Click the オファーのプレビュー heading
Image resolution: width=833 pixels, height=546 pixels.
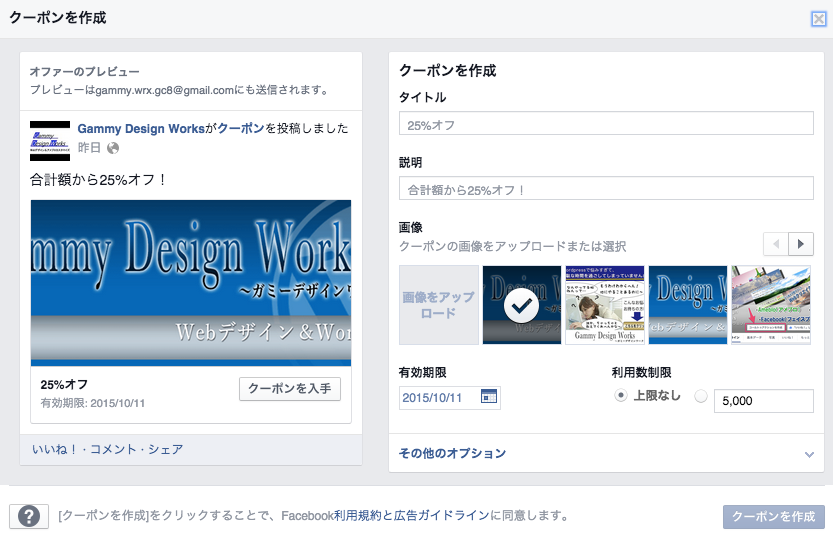click(x=84, y=72)
